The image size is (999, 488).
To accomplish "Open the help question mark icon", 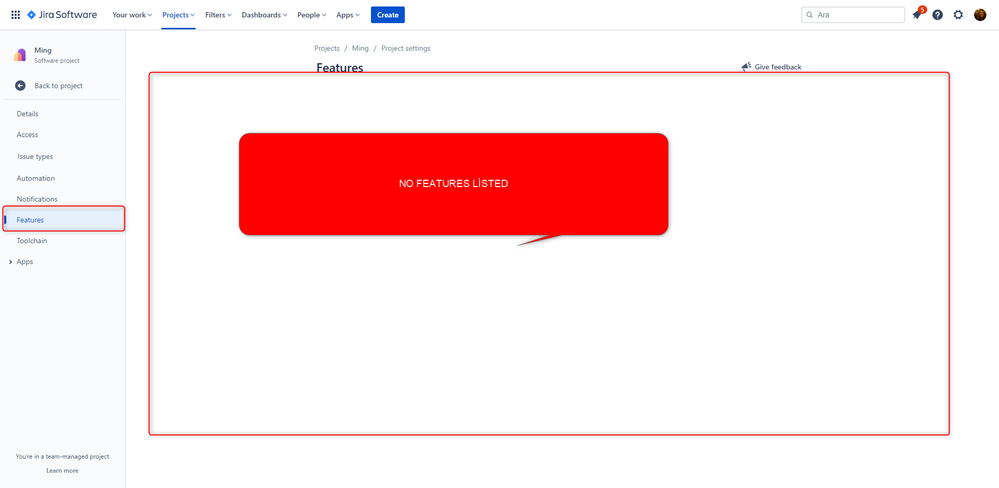I will pos(937,15).
